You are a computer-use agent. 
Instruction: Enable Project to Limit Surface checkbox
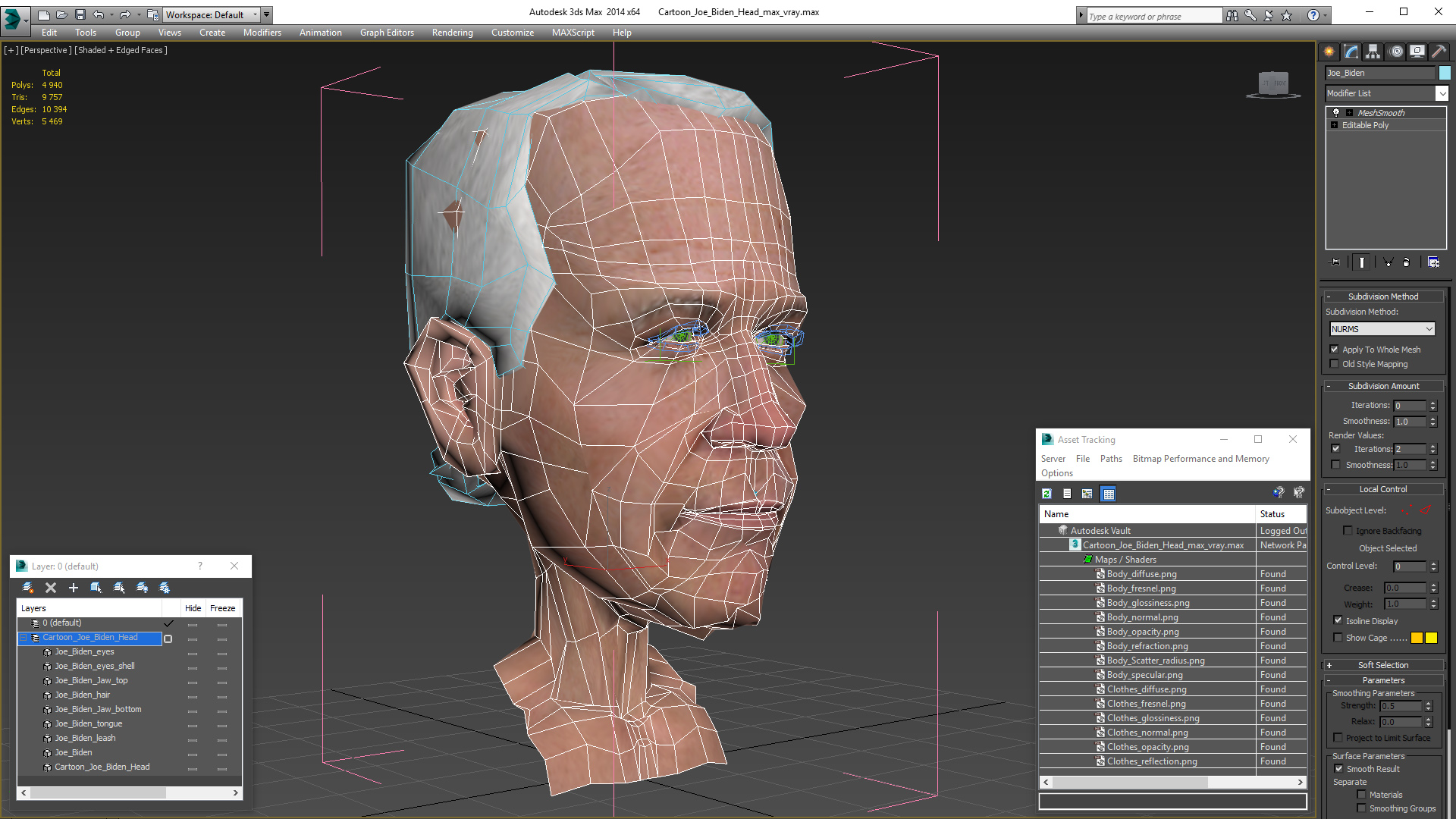pos(1338,738)
